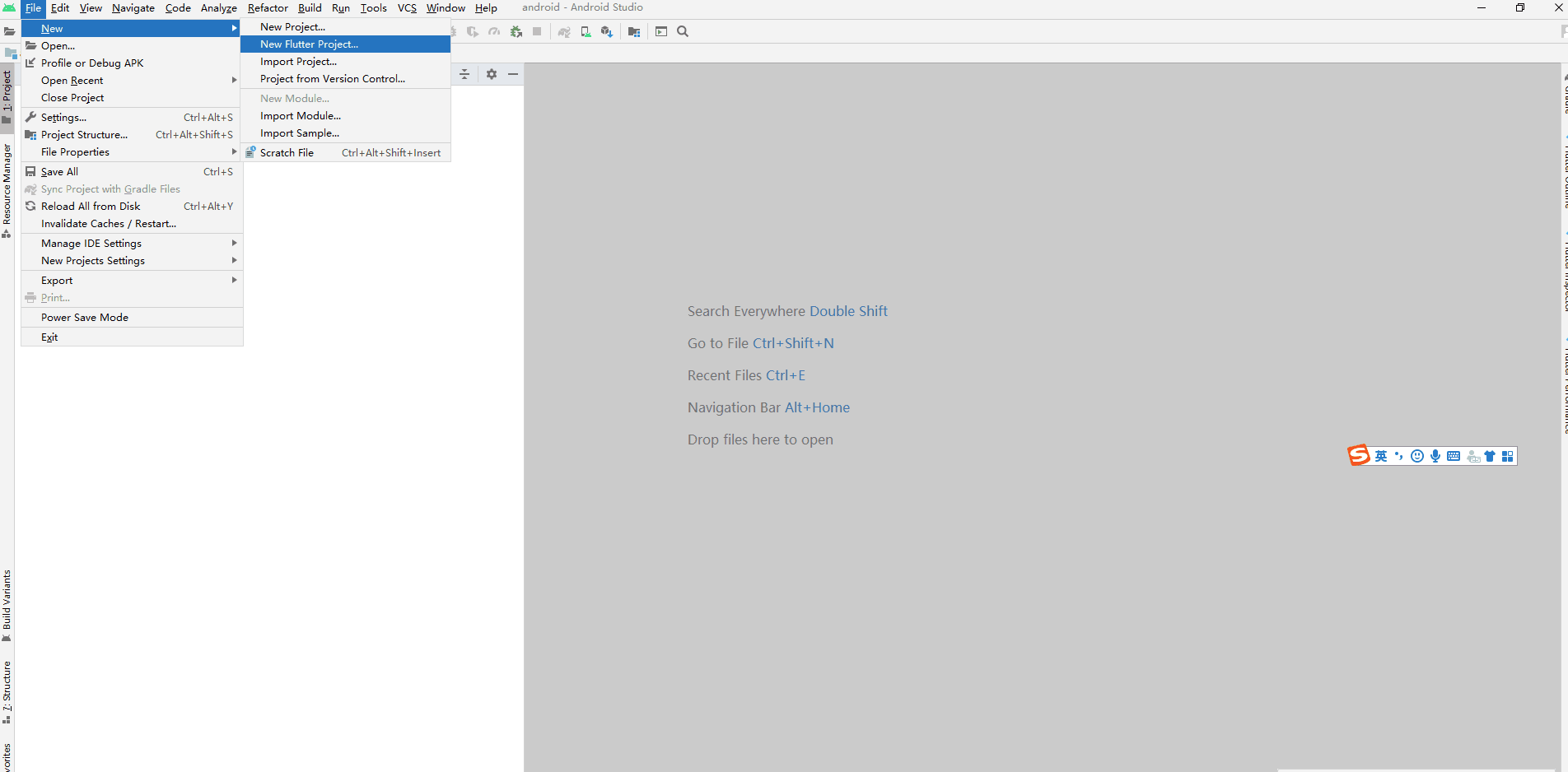The width and height of the screenshot is (1568, 772).
Task: Open the Build menu
Action: [310, 8]
